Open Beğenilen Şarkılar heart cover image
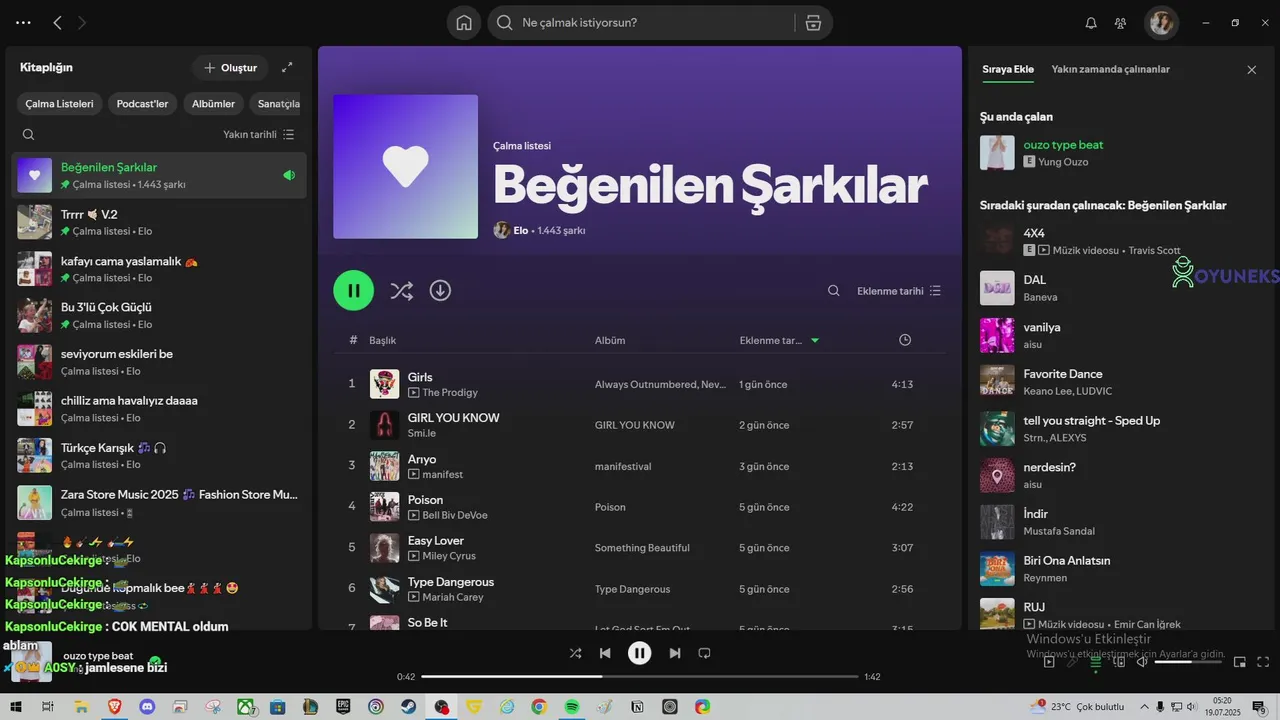 point(405,166)
